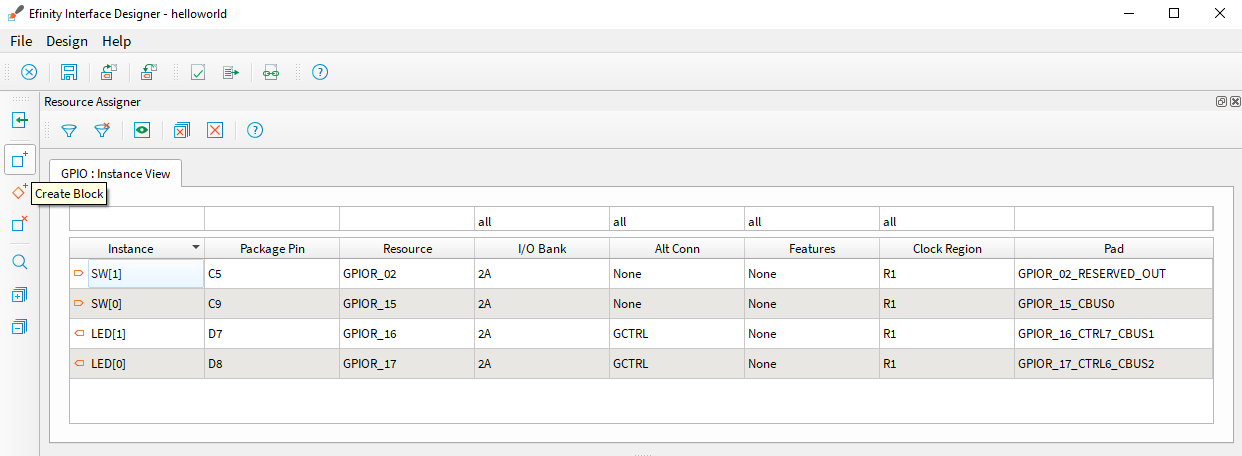The width and height of the screenshot is (1242, 456).
Task: Open the Alt Conn 'all' filter
Action: pos(677,220)
